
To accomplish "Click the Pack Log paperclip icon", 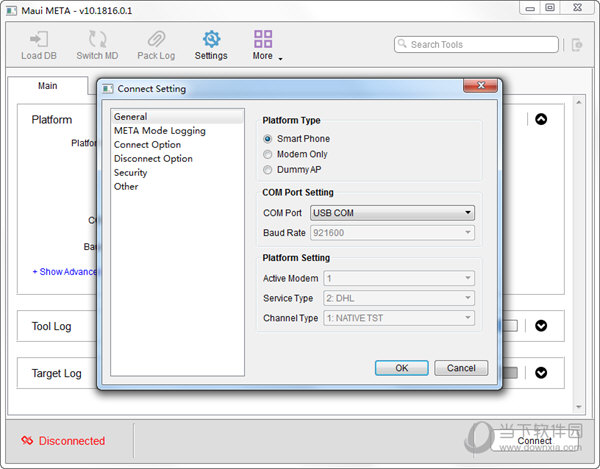I will pyautogui.click(x=156, y=39).
